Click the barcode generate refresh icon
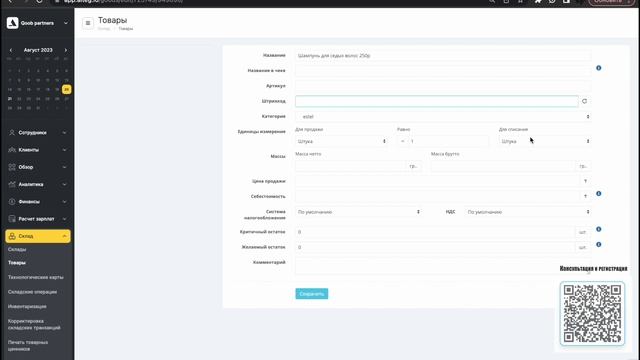Image resolution: width=640 pixels, height=360 pixels. [584, 101]
